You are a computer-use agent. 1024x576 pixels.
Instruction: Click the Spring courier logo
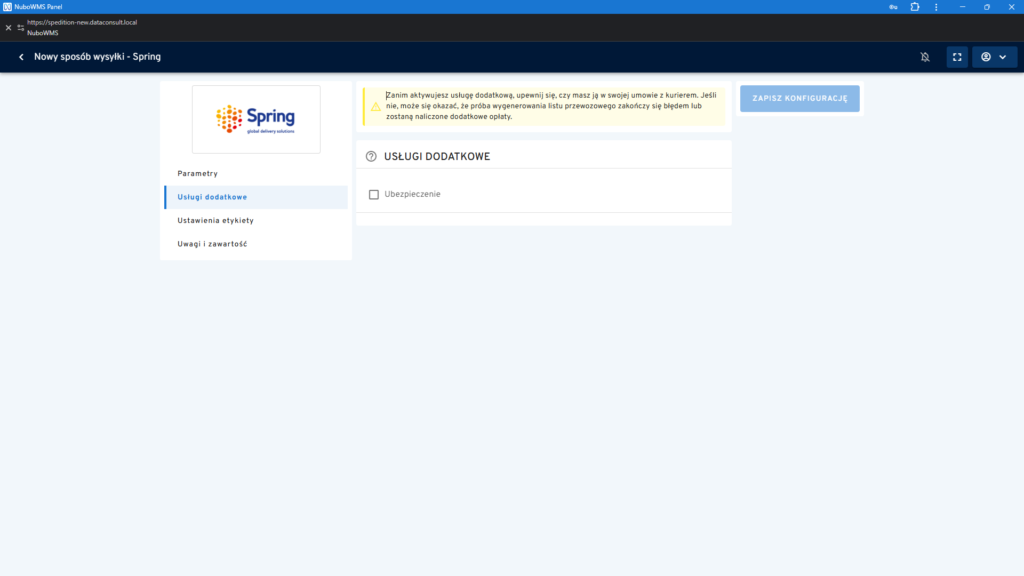coord(256,119)
